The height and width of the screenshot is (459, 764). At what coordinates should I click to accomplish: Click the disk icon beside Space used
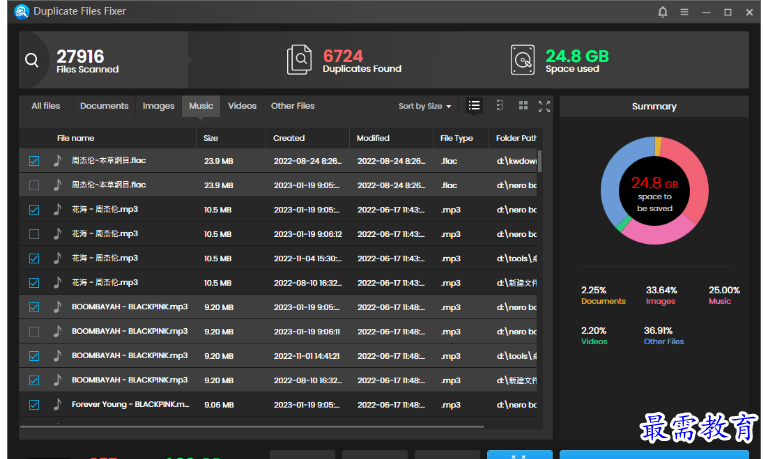[522, 60]
